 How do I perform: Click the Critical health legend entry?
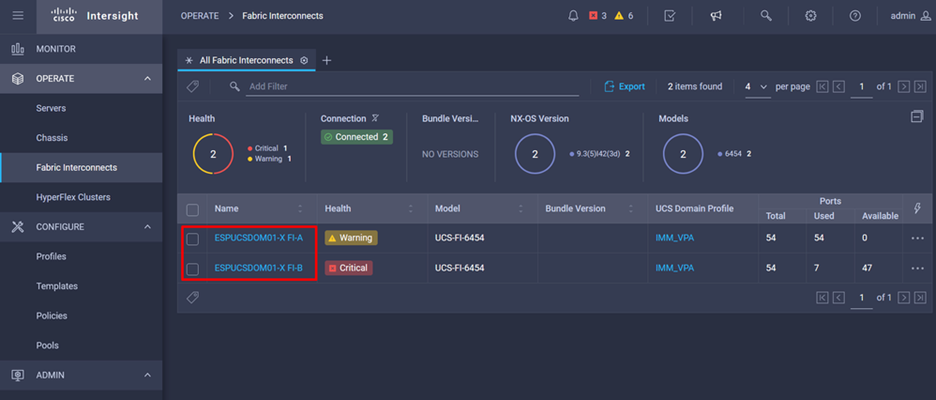pos(268,148)
